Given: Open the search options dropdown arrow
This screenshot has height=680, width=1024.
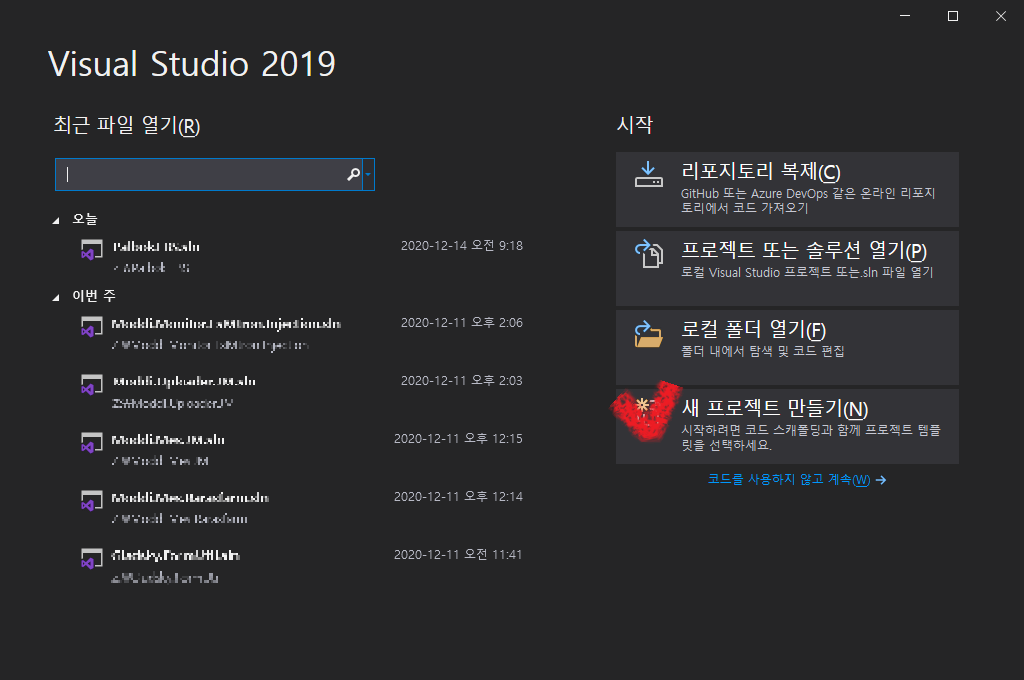Looking at the screenshot, I should pyautogui.click(x=368, y=174).
